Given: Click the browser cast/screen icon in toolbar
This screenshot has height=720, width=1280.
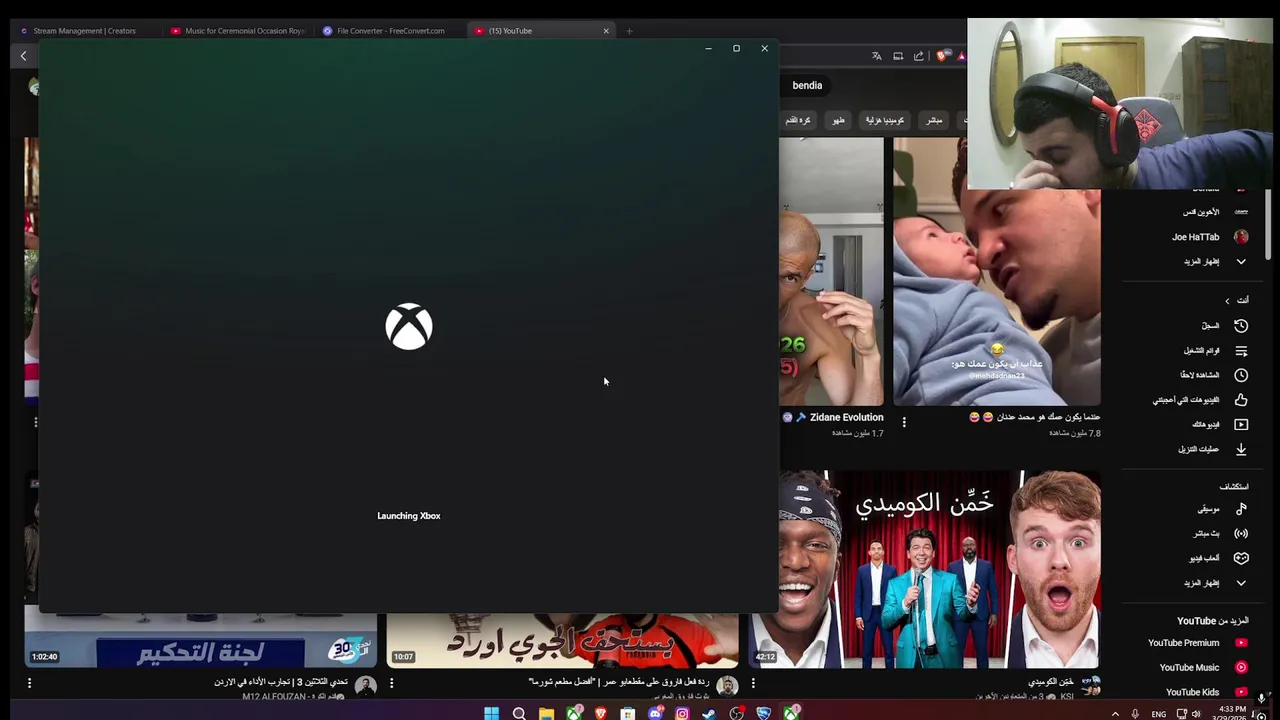Looking at the screenshot, I should point(898,56).
